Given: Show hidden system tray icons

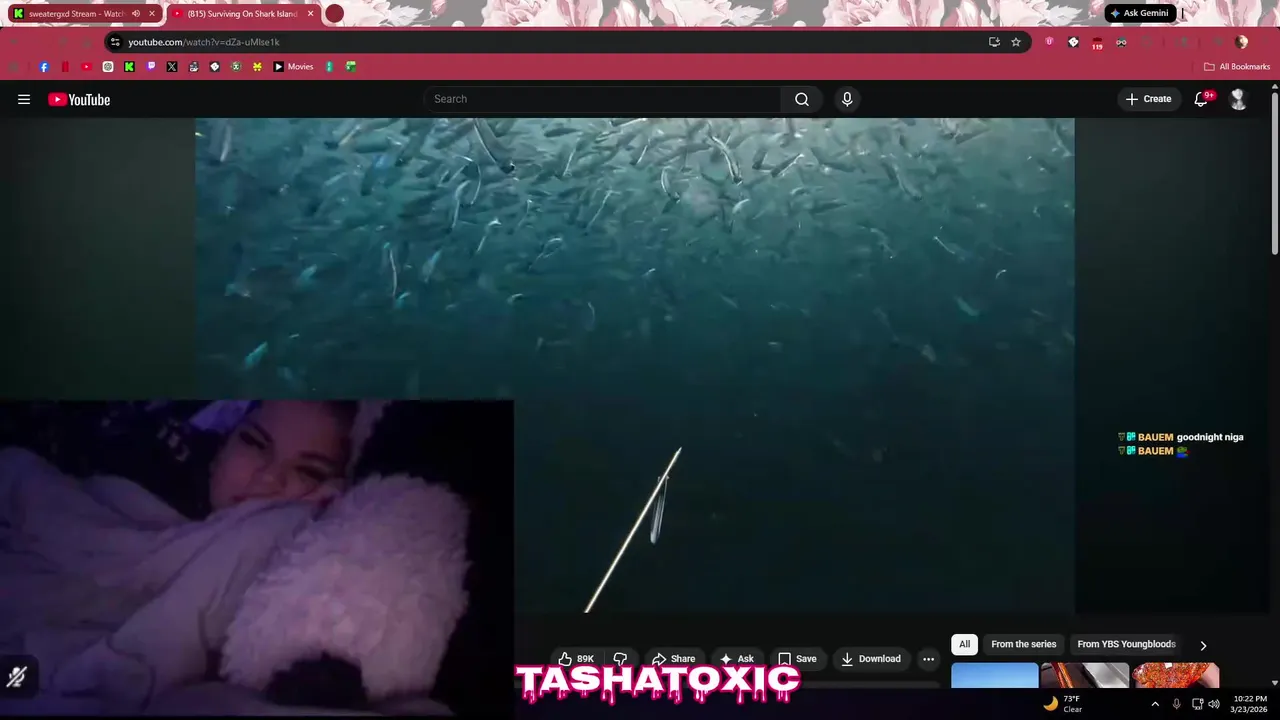Looking at the screenshot, I should (1155, 704).
